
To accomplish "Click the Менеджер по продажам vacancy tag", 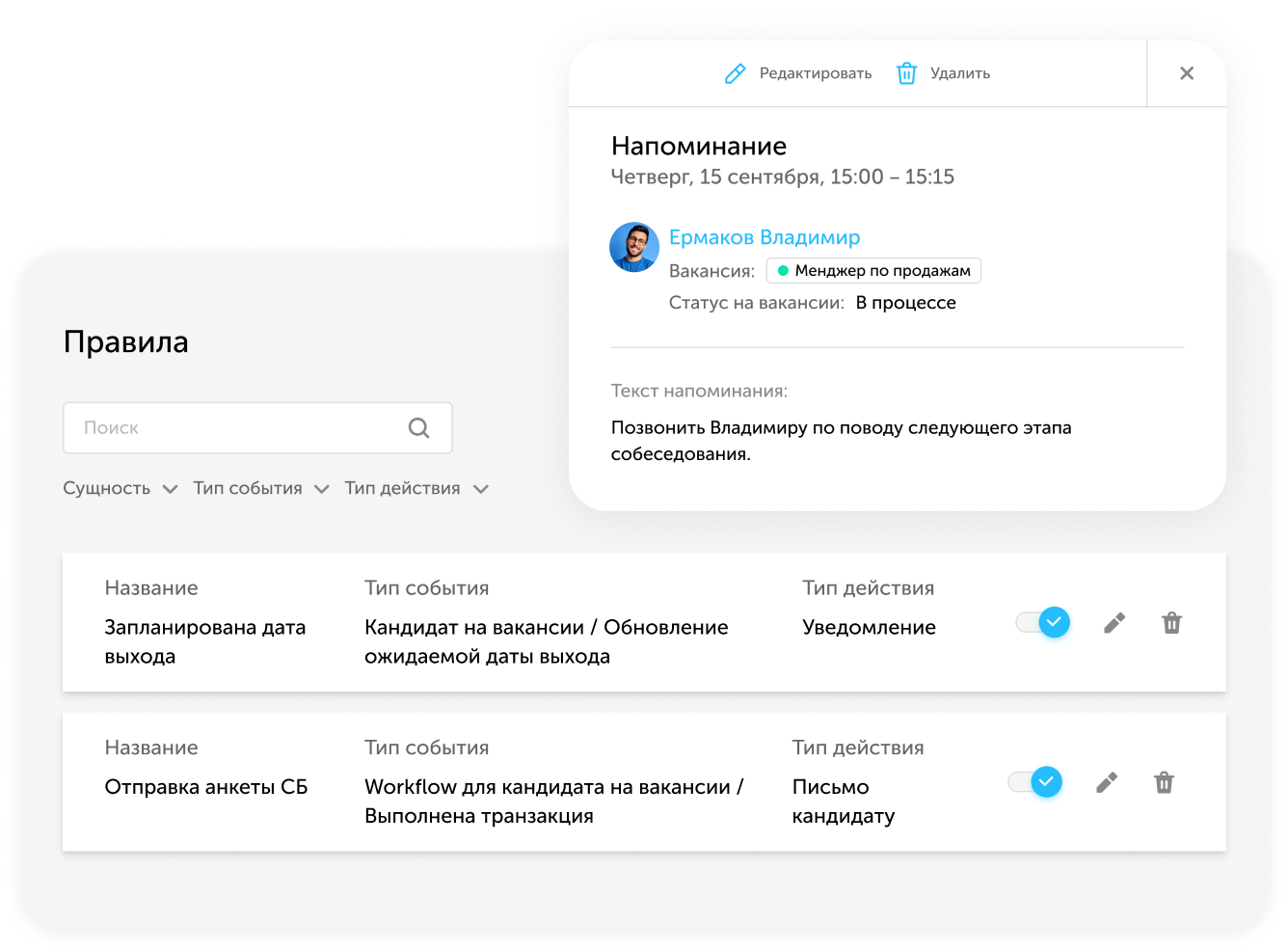I will click(x=873, y=271).
